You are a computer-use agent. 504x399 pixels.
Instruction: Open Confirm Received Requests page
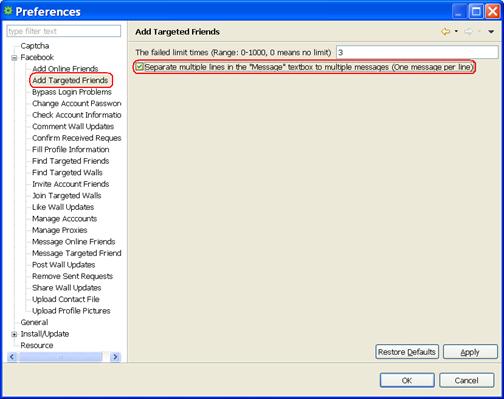click(77, 138)
